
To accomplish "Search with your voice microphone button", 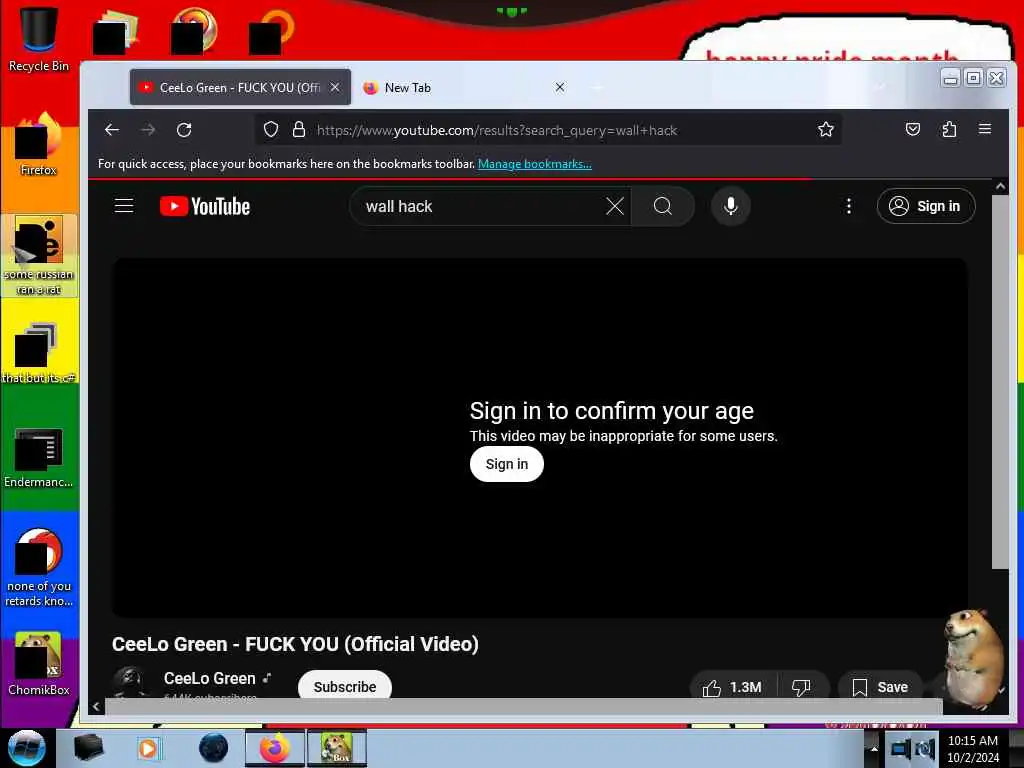I will (731, 206).
